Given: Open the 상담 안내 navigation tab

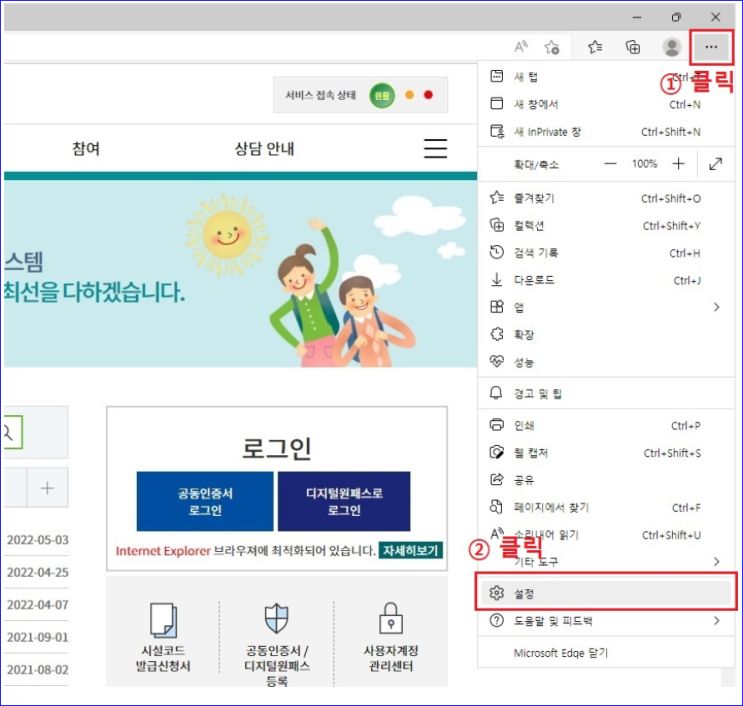Looking at the screenshot, I should click(264, 149).
